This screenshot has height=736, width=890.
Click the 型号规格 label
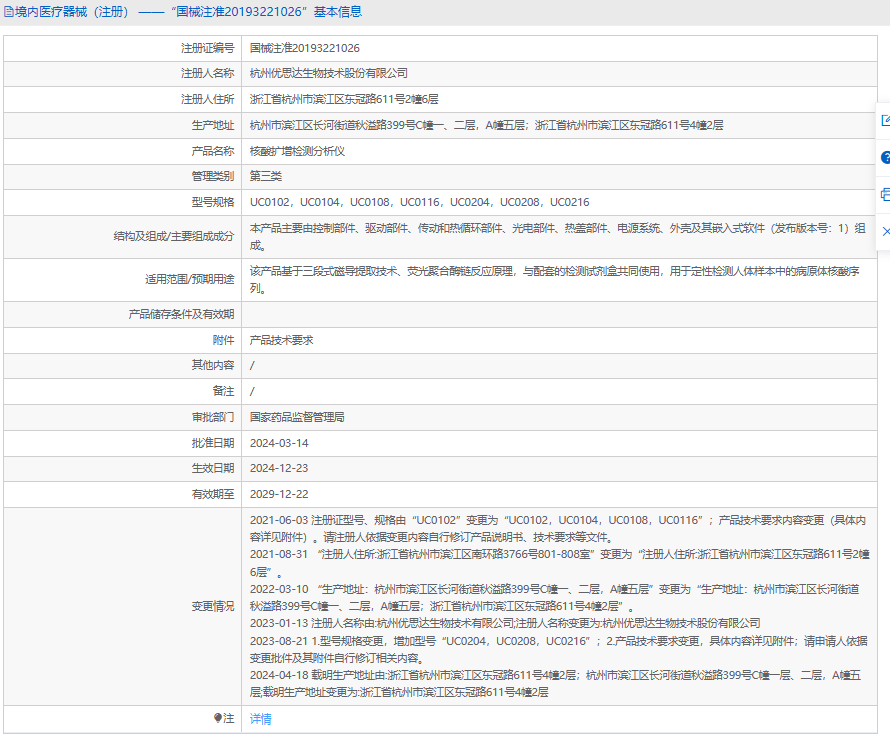click(212, 202)
